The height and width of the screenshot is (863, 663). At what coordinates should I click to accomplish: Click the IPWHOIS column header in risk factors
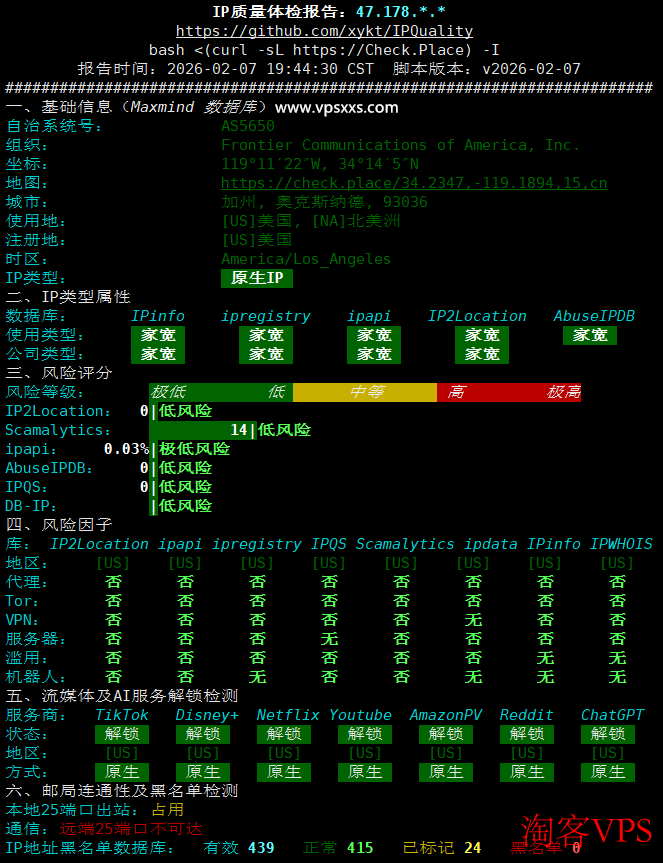(620, 544)
